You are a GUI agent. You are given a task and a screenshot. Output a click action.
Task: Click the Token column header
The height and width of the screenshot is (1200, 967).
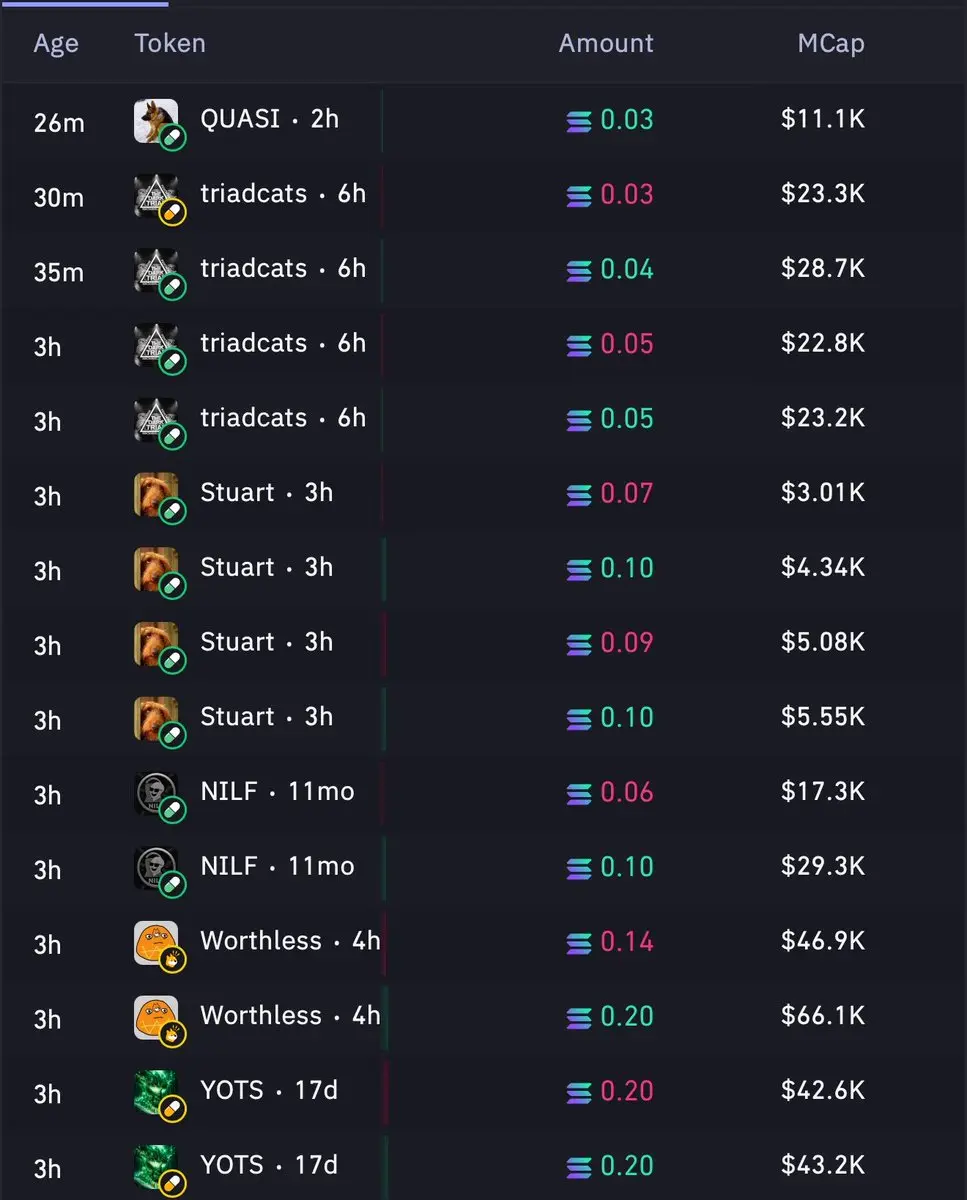pos(170,44)
